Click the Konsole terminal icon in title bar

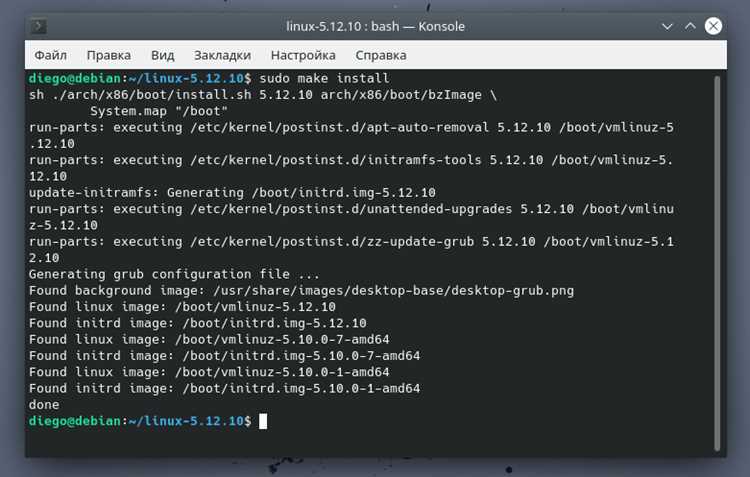click(x=38, y=26)
